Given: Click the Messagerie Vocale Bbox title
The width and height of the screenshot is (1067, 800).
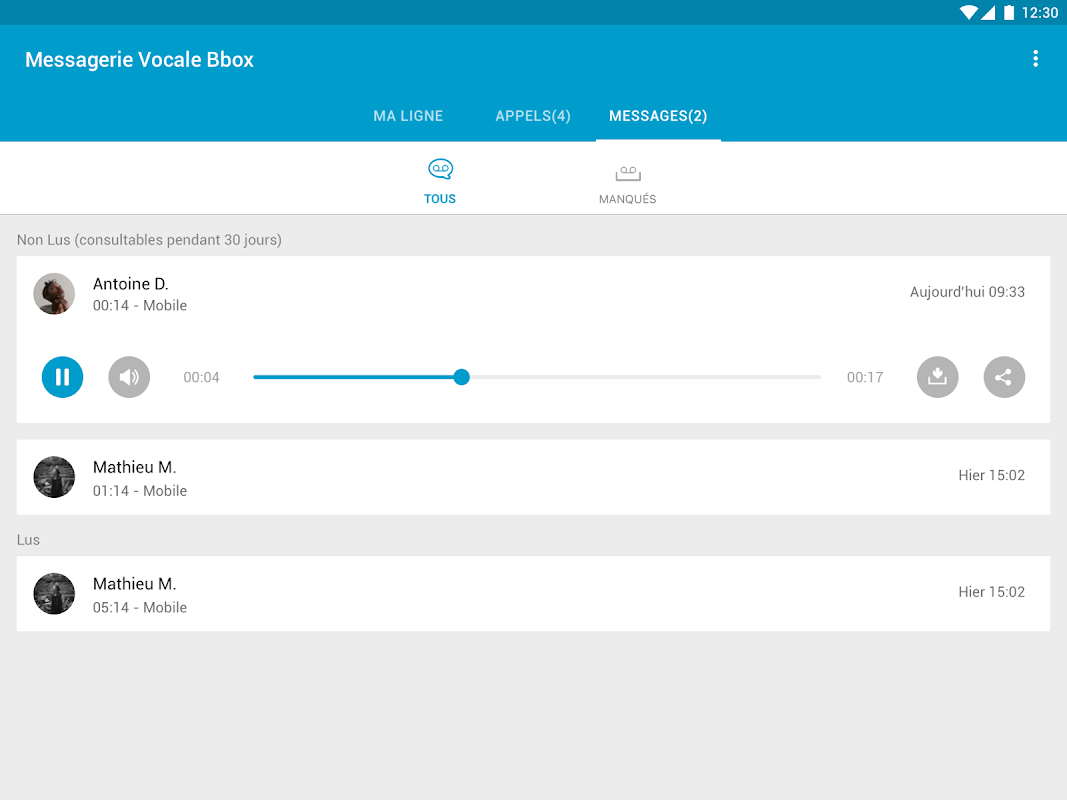Looking at the screenshot, I should 139,60.
